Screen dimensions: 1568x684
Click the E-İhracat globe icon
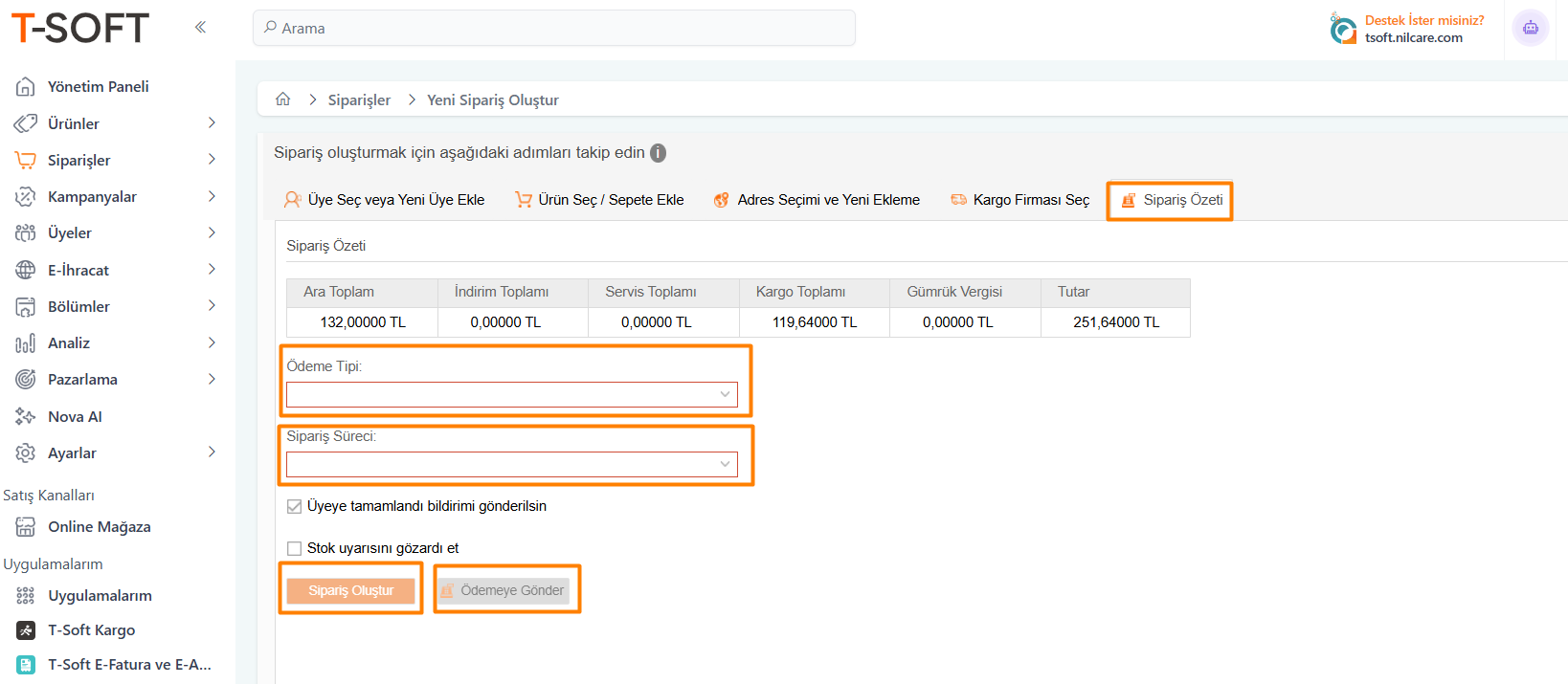(x=26, y=270)
